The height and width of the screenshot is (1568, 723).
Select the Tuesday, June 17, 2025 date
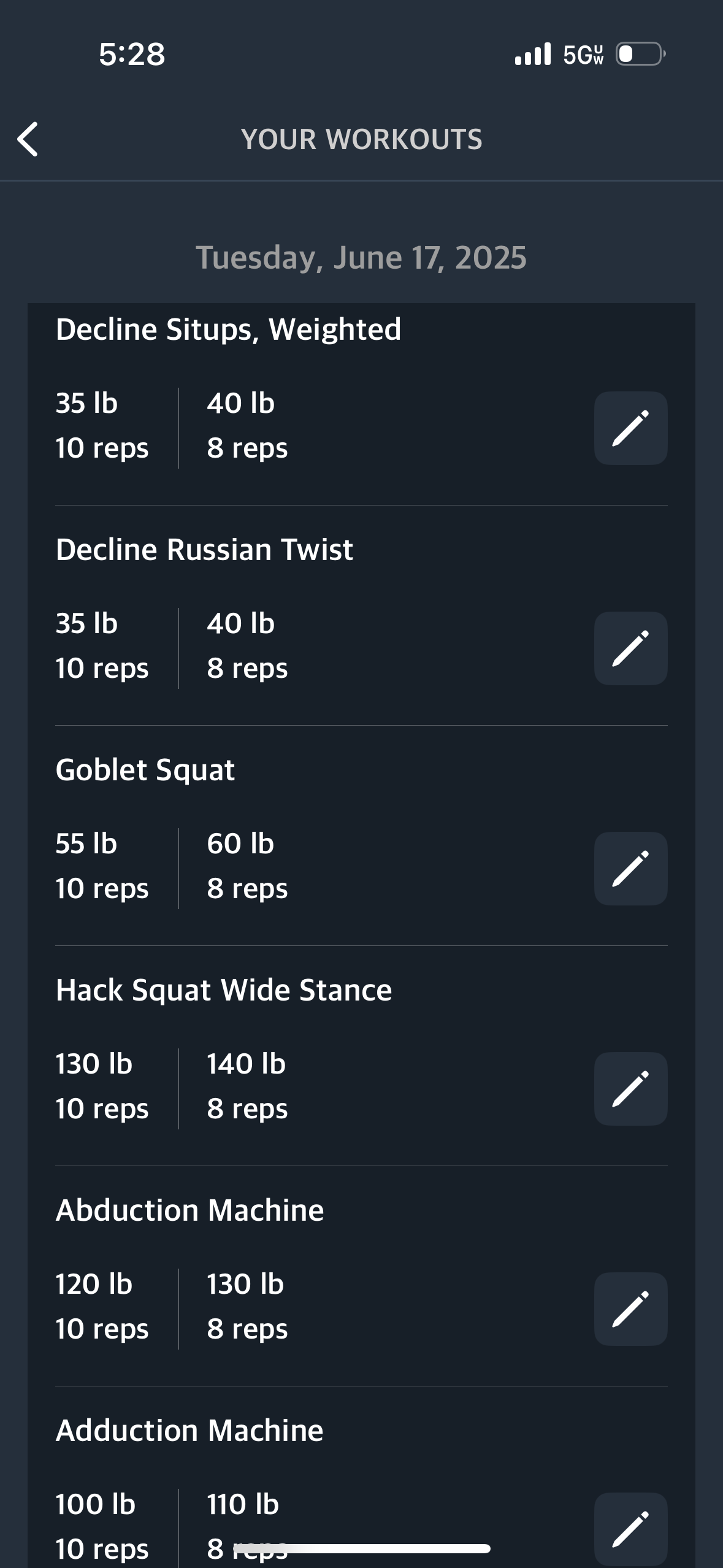tap(361, 258)
